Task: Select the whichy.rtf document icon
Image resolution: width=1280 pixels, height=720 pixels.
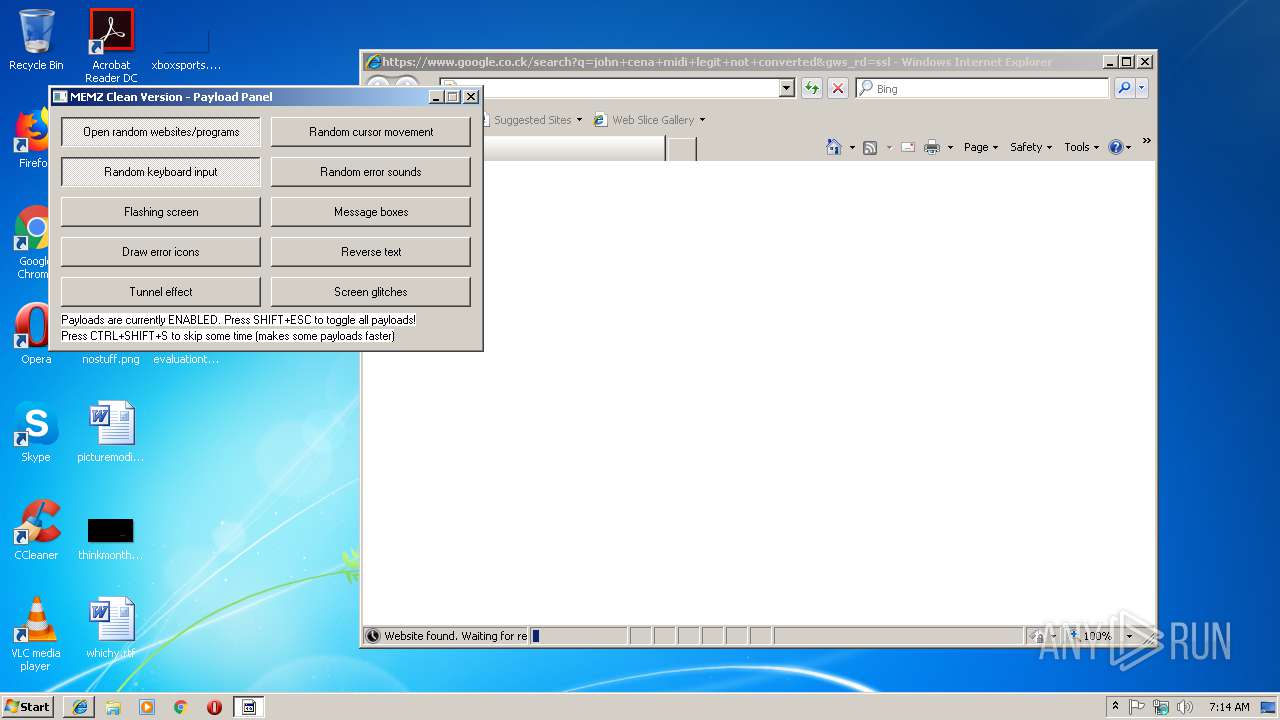Action: coord(111,628)
